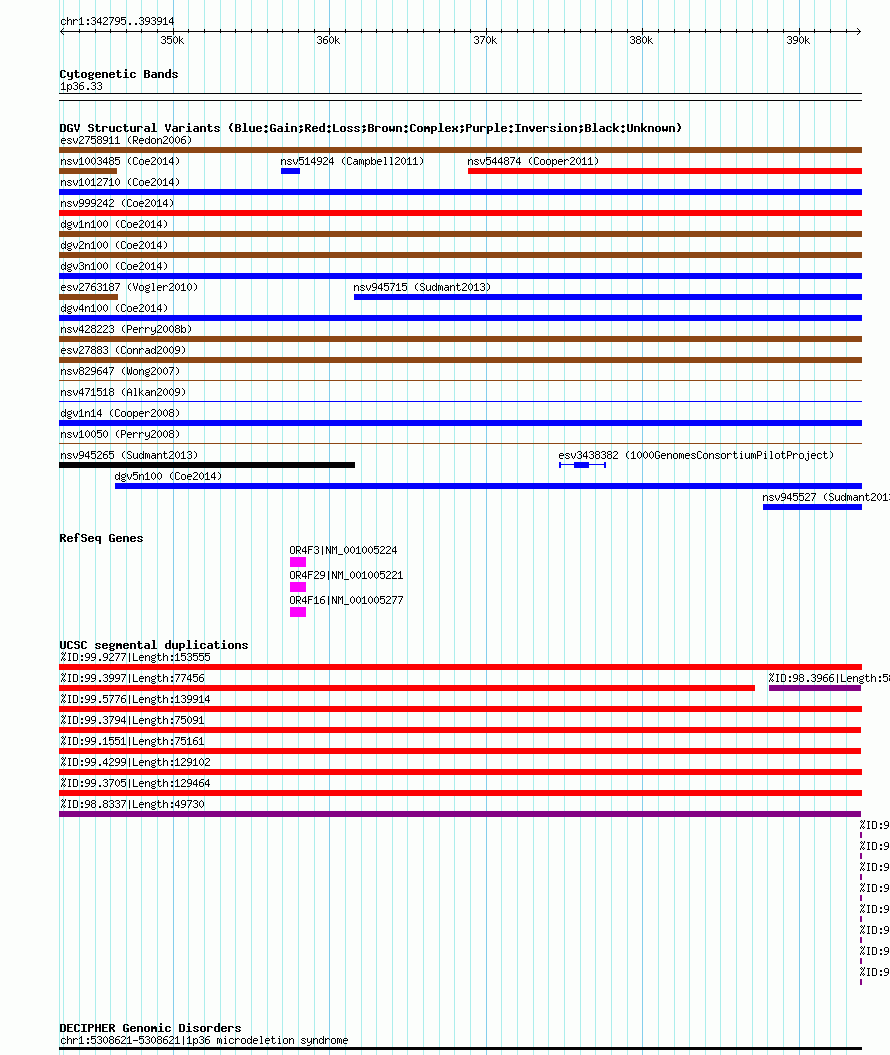Open the dgv5n100 (Coe2014) label
This screenshot has height=1055, width=890.
[x=168, y=476]
